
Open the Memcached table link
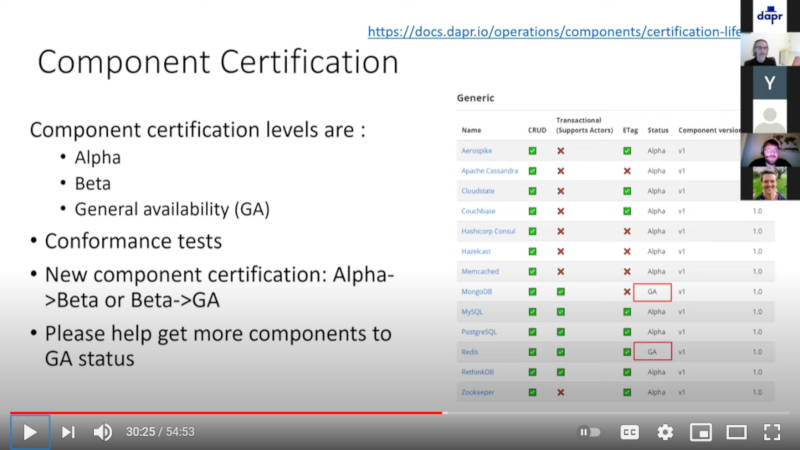click(x=480, y=271)
